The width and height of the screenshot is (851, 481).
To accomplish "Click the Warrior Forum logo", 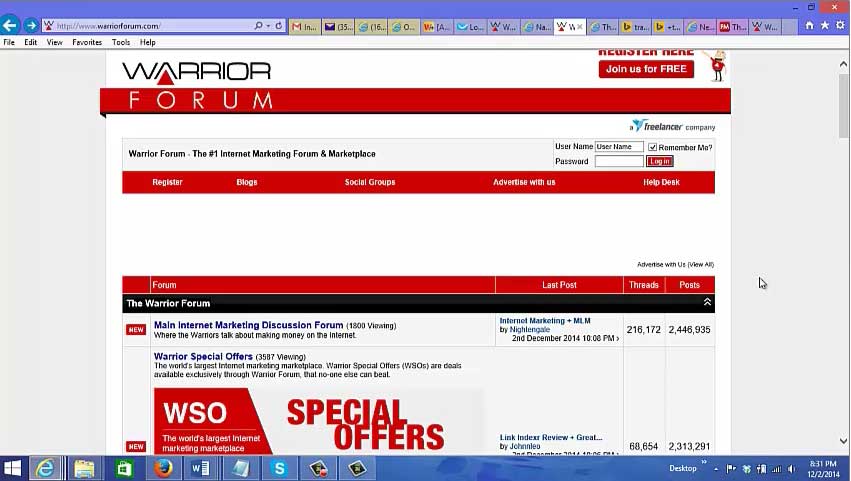I will [197, 85].
